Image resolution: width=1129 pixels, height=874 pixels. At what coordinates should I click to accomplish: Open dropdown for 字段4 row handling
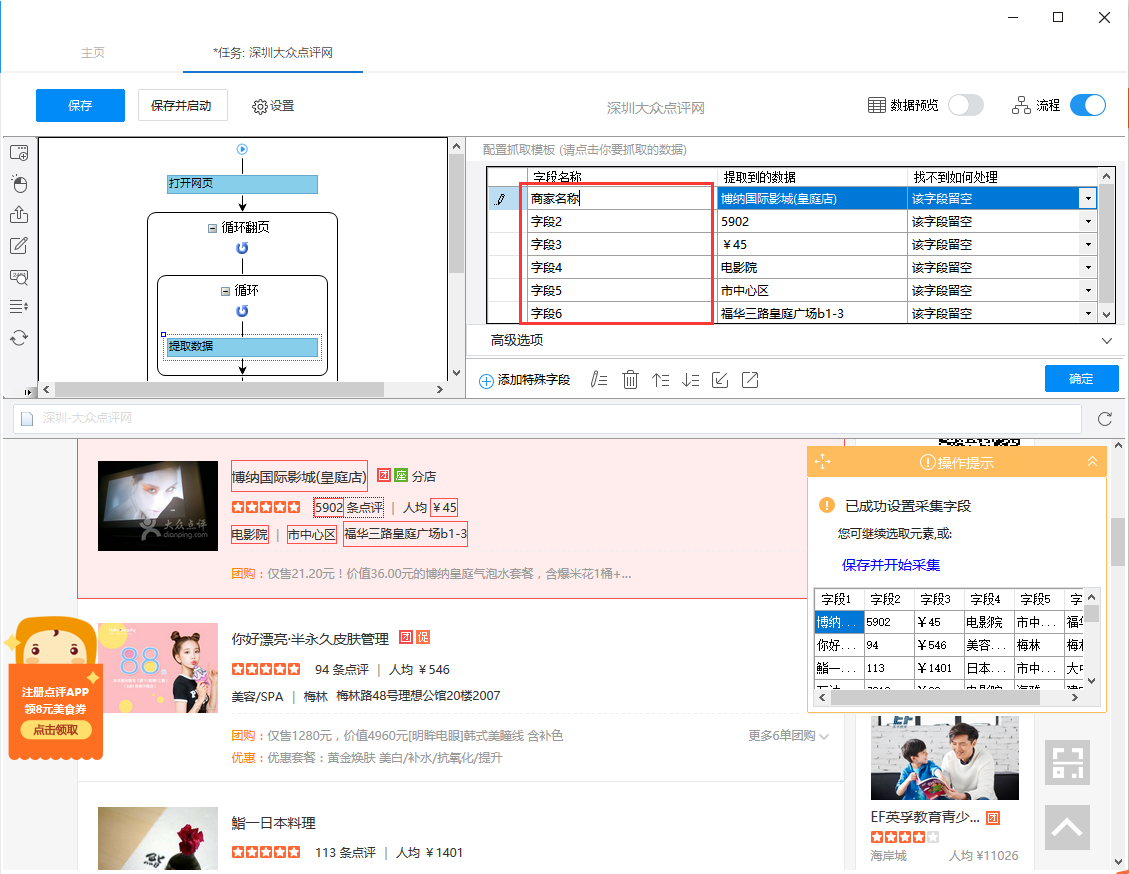(1088, 268)
